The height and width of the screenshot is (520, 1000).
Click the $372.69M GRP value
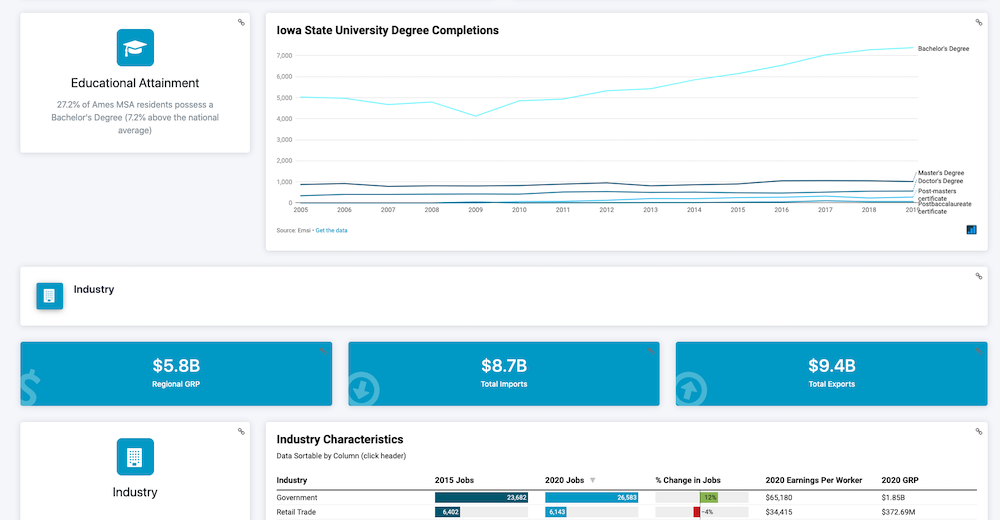tap(898, 512)
